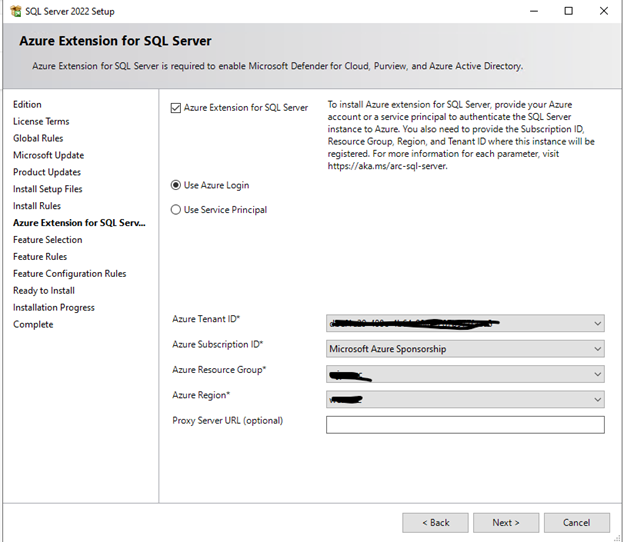624x542 pixels.
Task: Go to the License Terms step
Action: point(41,121)
